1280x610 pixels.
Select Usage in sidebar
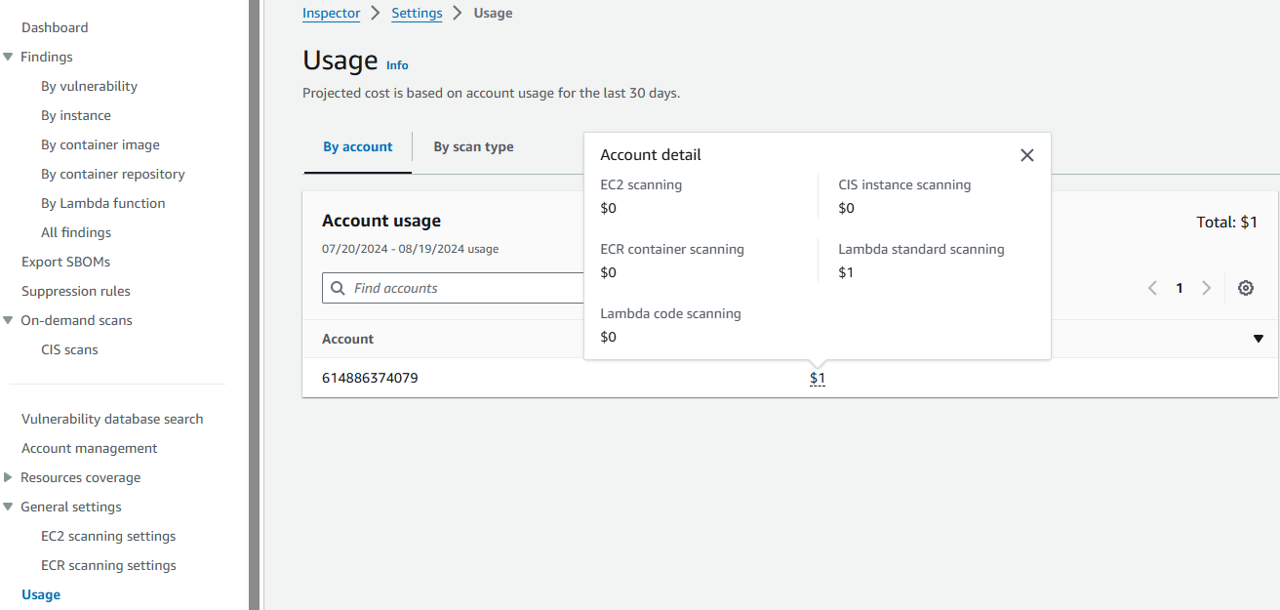pyautogui.click(x=41, y=594)
